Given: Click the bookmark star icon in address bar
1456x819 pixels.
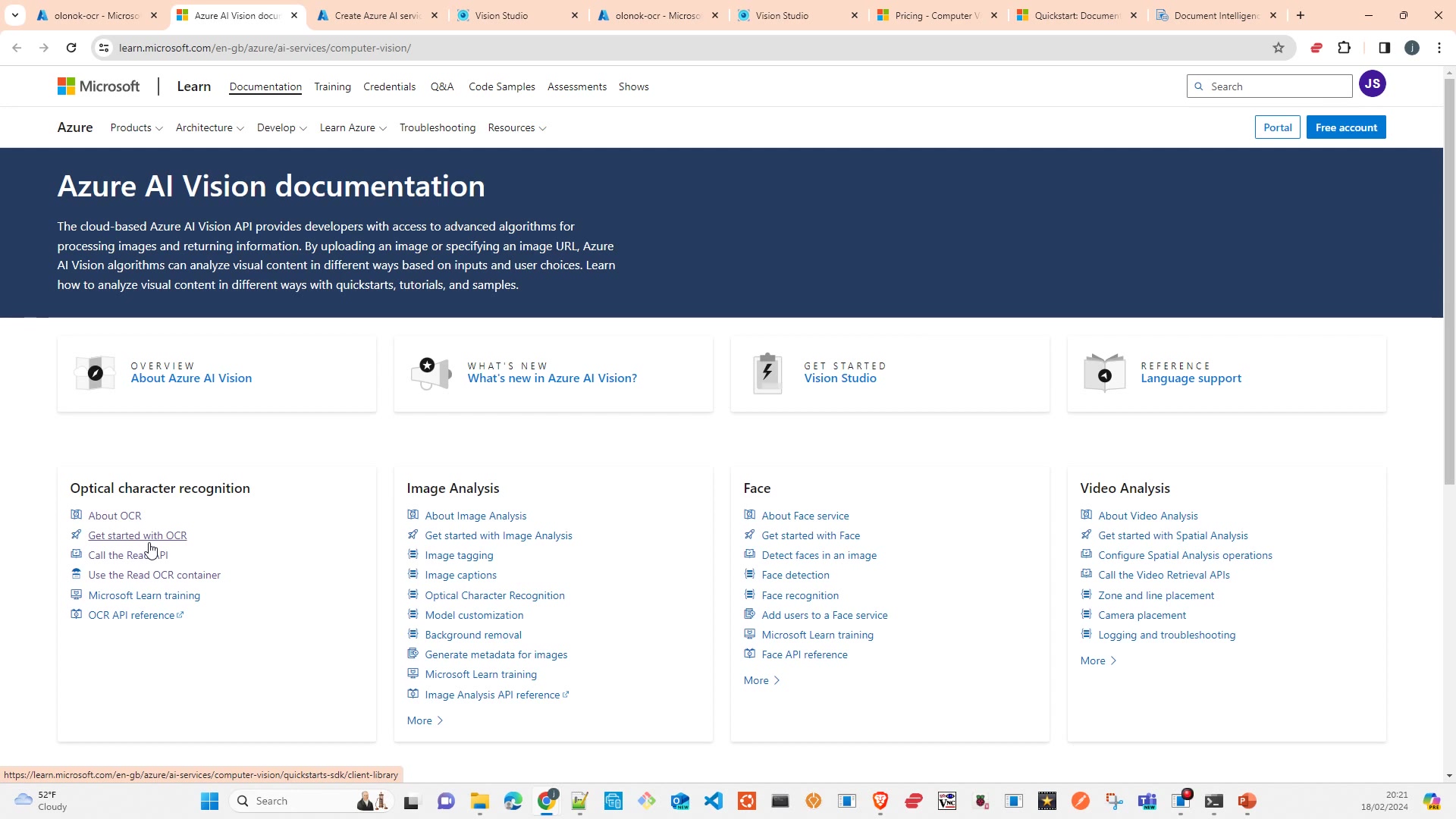Looking at the screenshot, I should coord(1279,48).
